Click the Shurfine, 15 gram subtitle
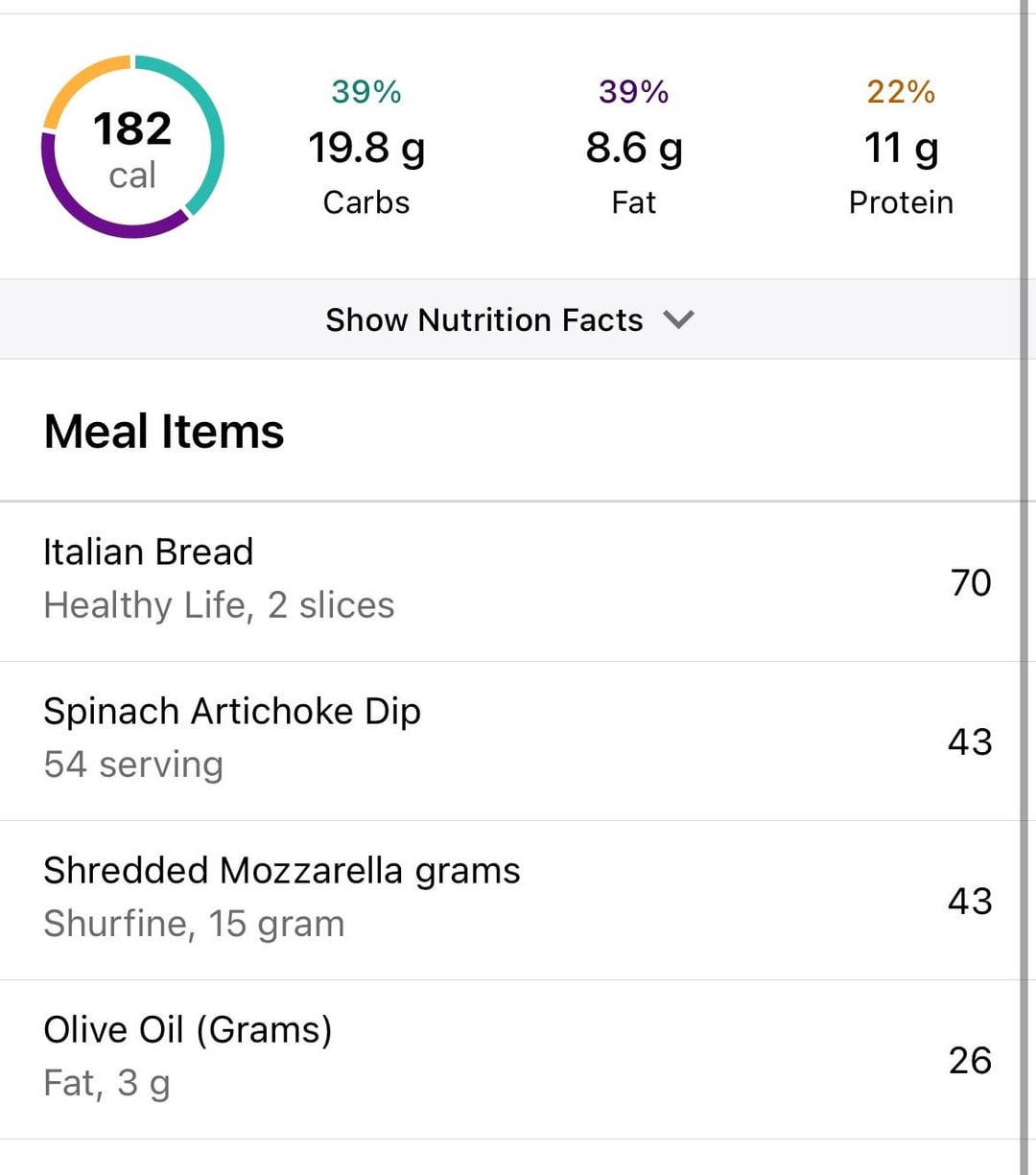The height and width of the screenshot is (1175, 1036). click(x=194, y=924)
